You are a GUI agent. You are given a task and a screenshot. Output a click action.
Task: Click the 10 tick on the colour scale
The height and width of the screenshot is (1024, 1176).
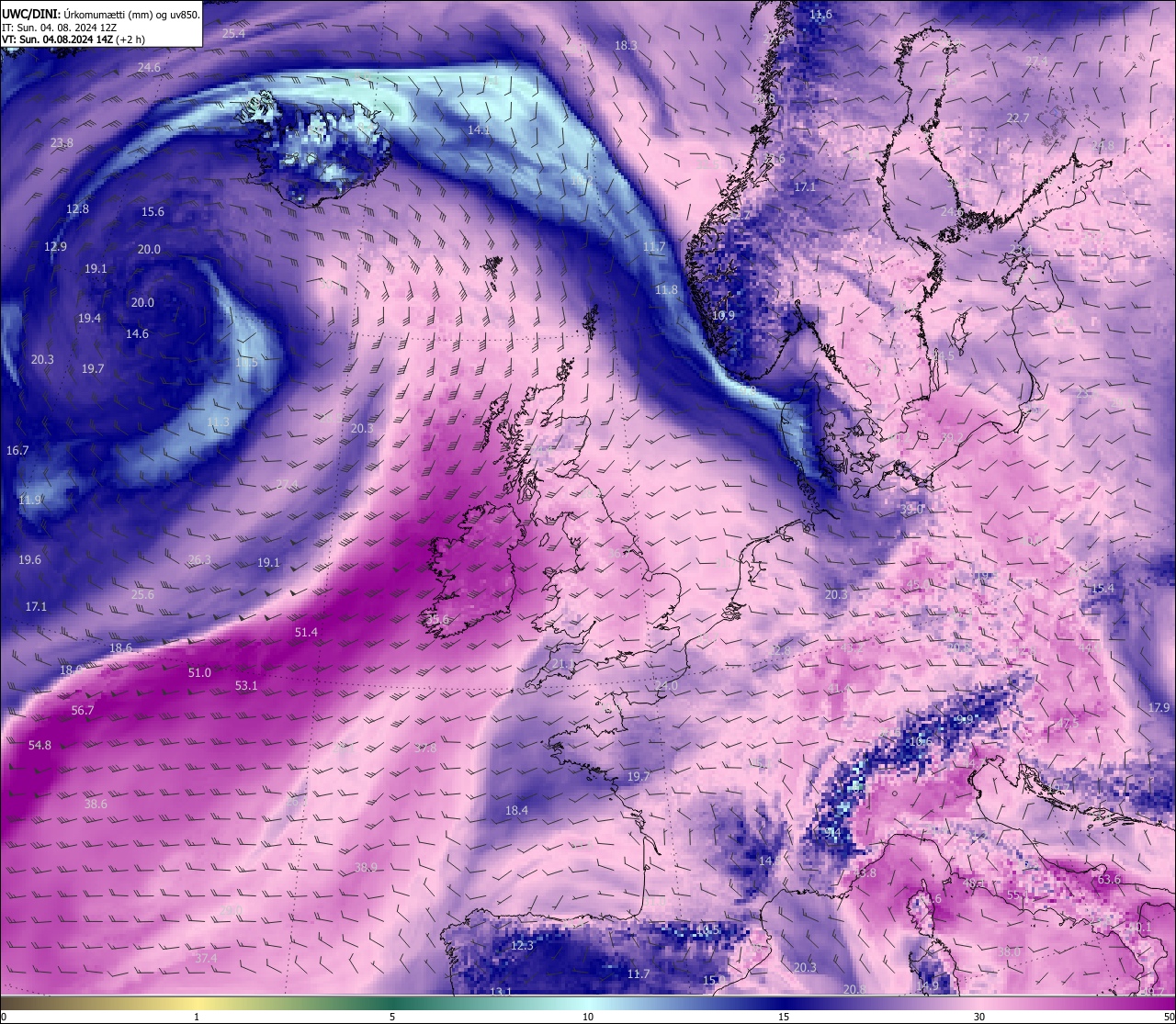click(588, 1017)
